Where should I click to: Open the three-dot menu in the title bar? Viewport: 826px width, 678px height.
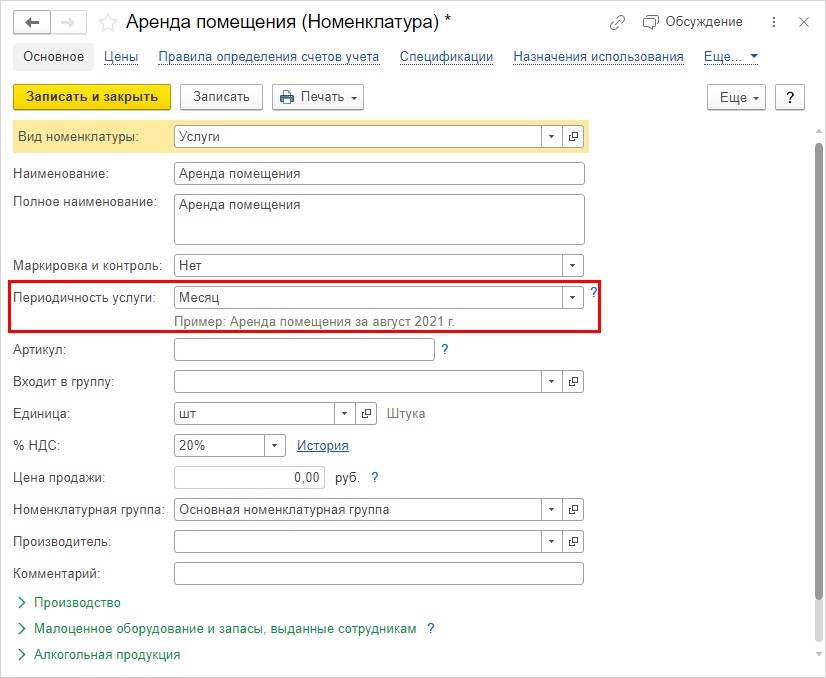774,22
